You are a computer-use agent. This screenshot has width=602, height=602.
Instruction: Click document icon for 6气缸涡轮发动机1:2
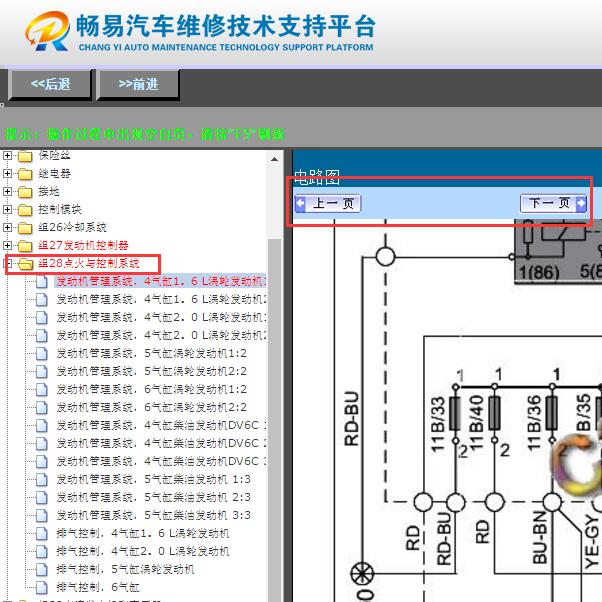[41, 390]
